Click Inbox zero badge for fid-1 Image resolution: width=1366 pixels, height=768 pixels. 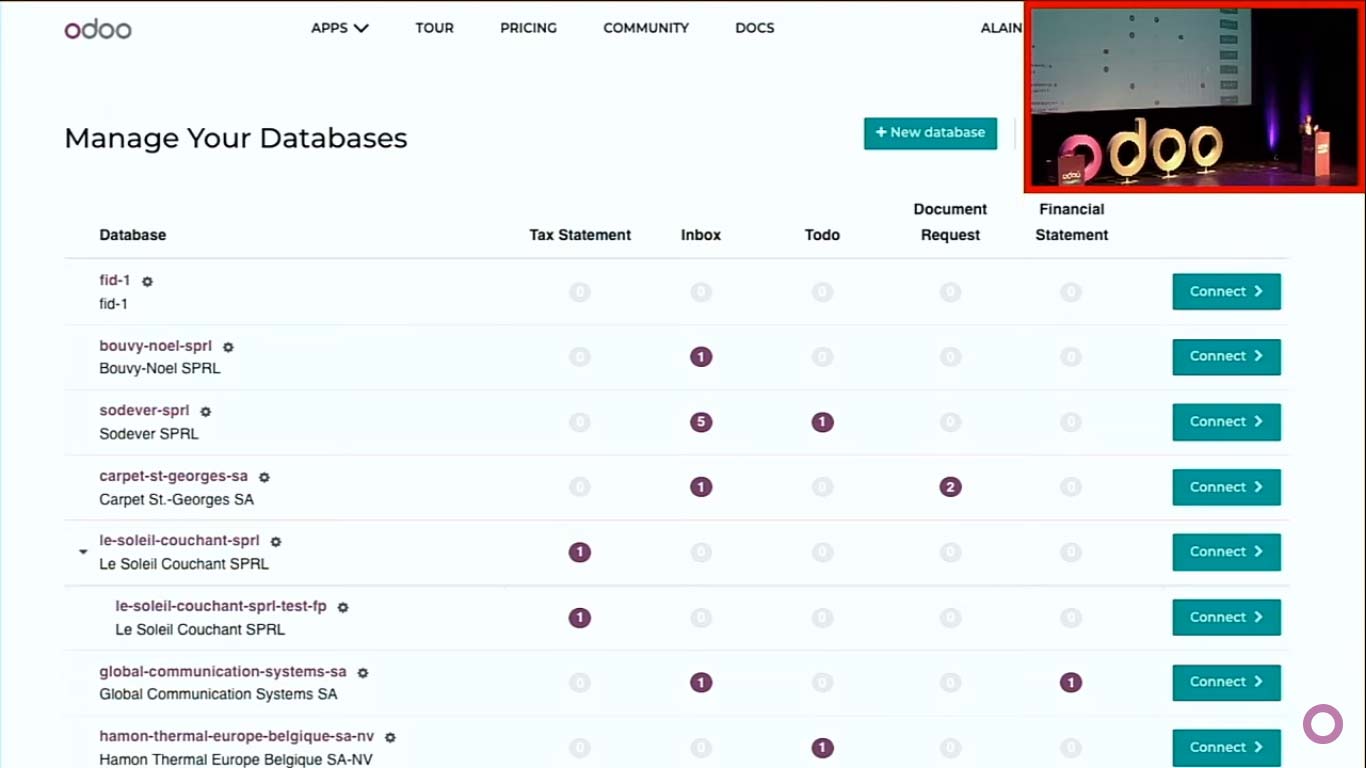pyautogui.click(x=701, y=292)
